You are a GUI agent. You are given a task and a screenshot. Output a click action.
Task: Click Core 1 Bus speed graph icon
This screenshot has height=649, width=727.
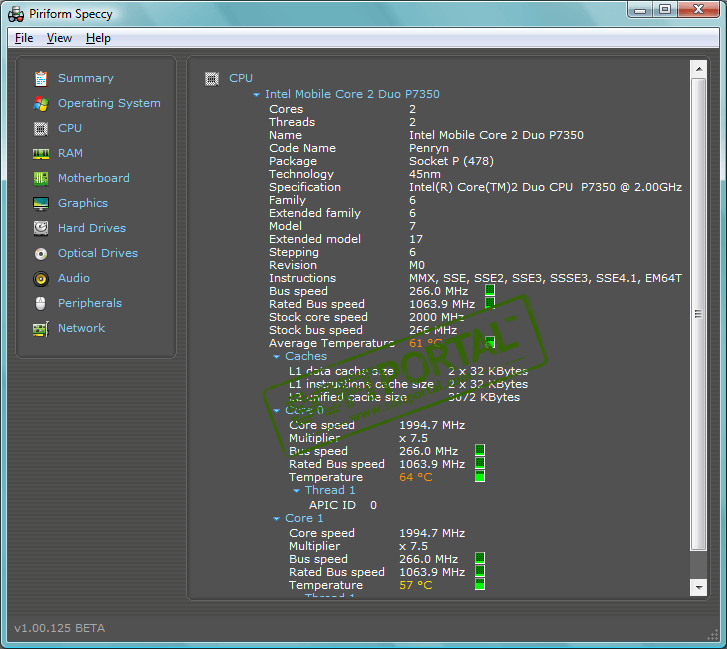pyautogui.click(x=480, y=558)
